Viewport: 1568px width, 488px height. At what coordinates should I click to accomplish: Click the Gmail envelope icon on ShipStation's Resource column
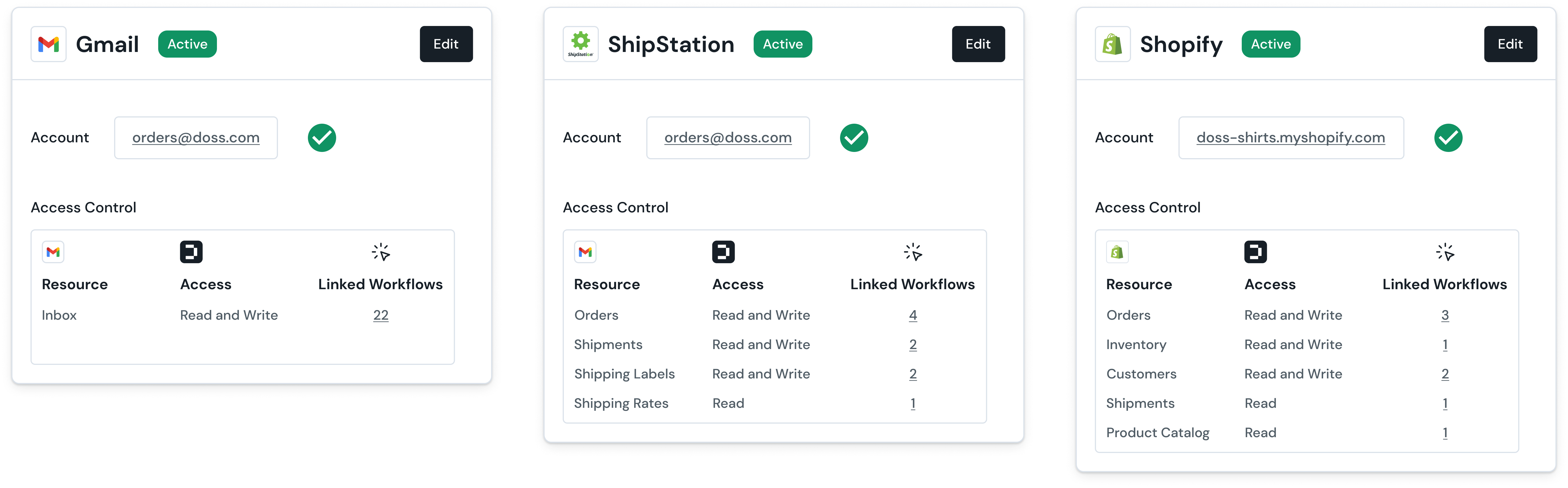[585, 251]
